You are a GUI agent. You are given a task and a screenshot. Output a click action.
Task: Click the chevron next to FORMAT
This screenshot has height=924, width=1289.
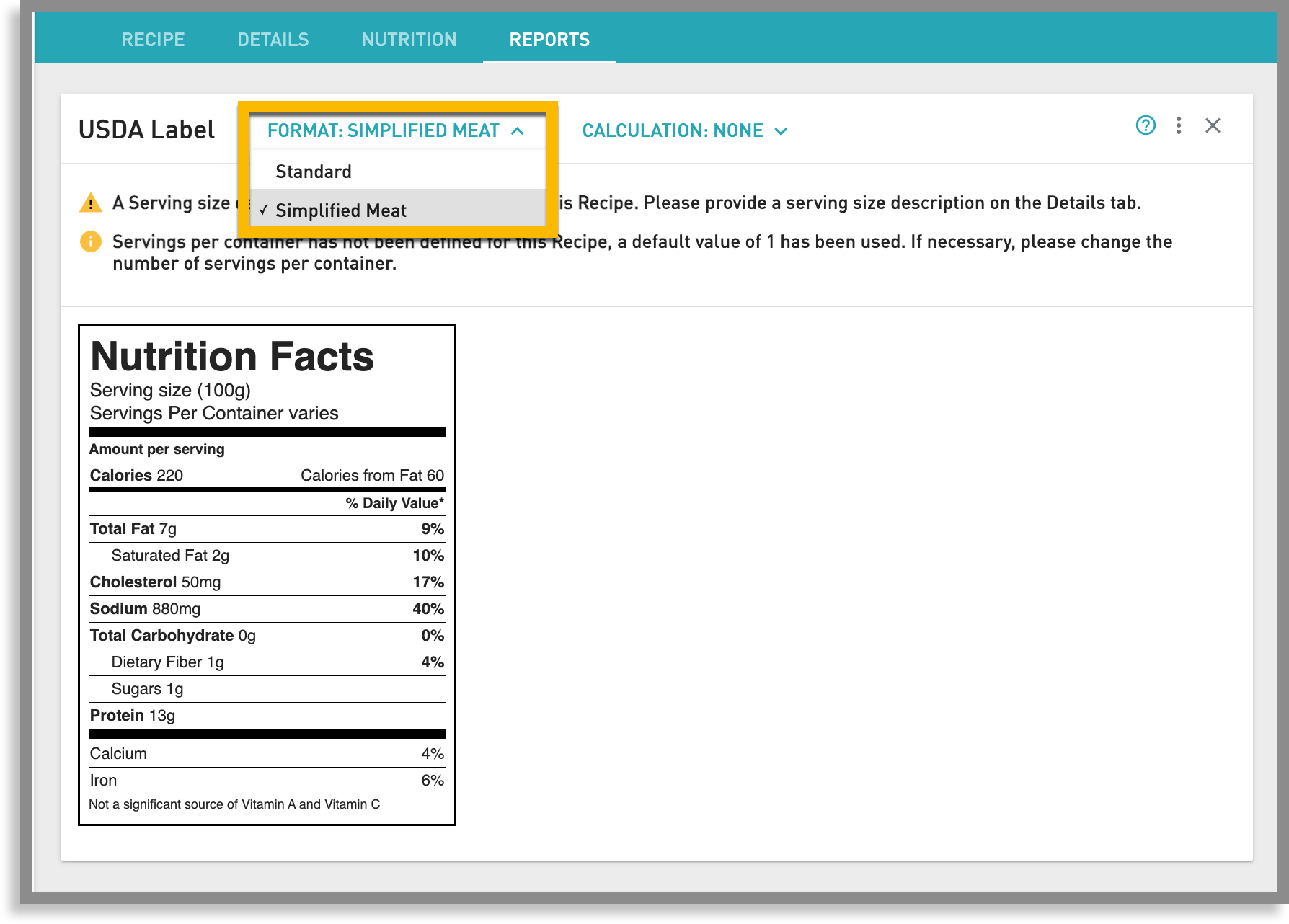pos(518,131)
